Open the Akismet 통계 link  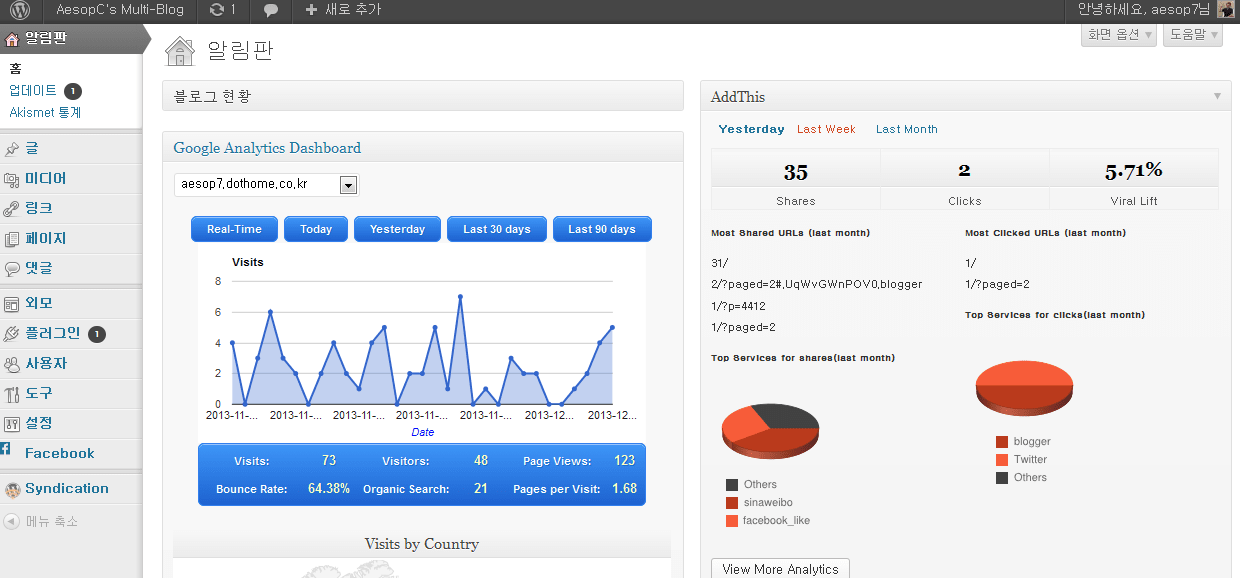45,112
